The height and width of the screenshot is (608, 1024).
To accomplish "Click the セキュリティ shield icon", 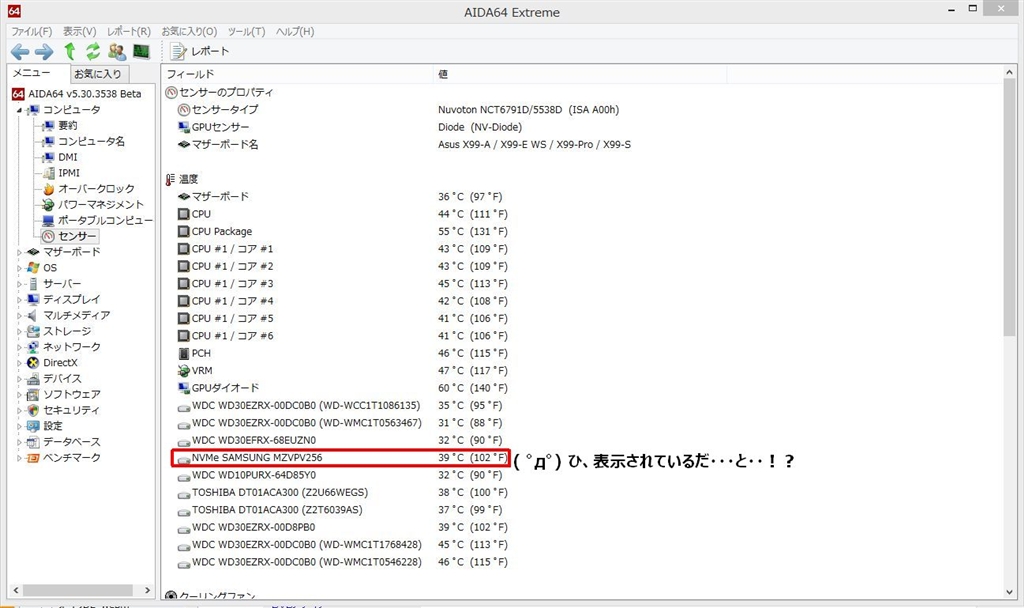I will tap(33, 410).
